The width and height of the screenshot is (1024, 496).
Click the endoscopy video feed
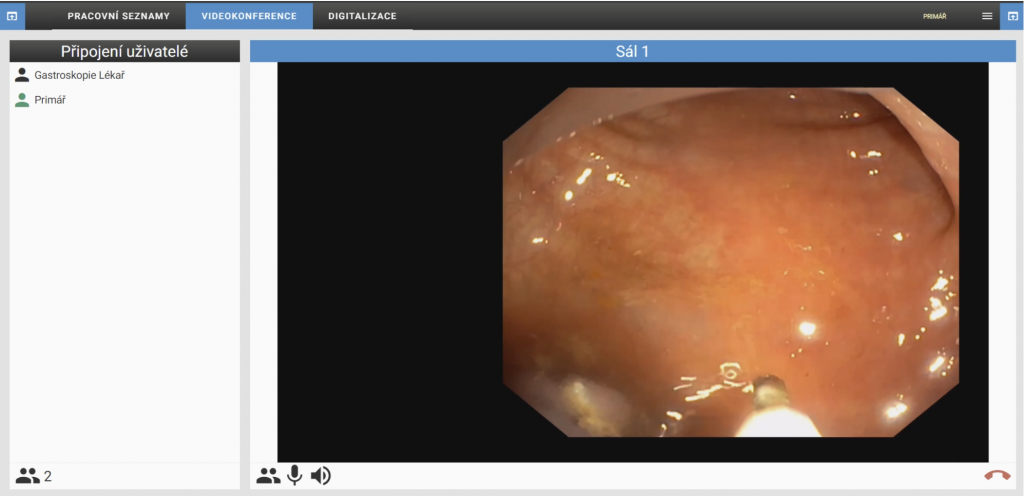730,262
